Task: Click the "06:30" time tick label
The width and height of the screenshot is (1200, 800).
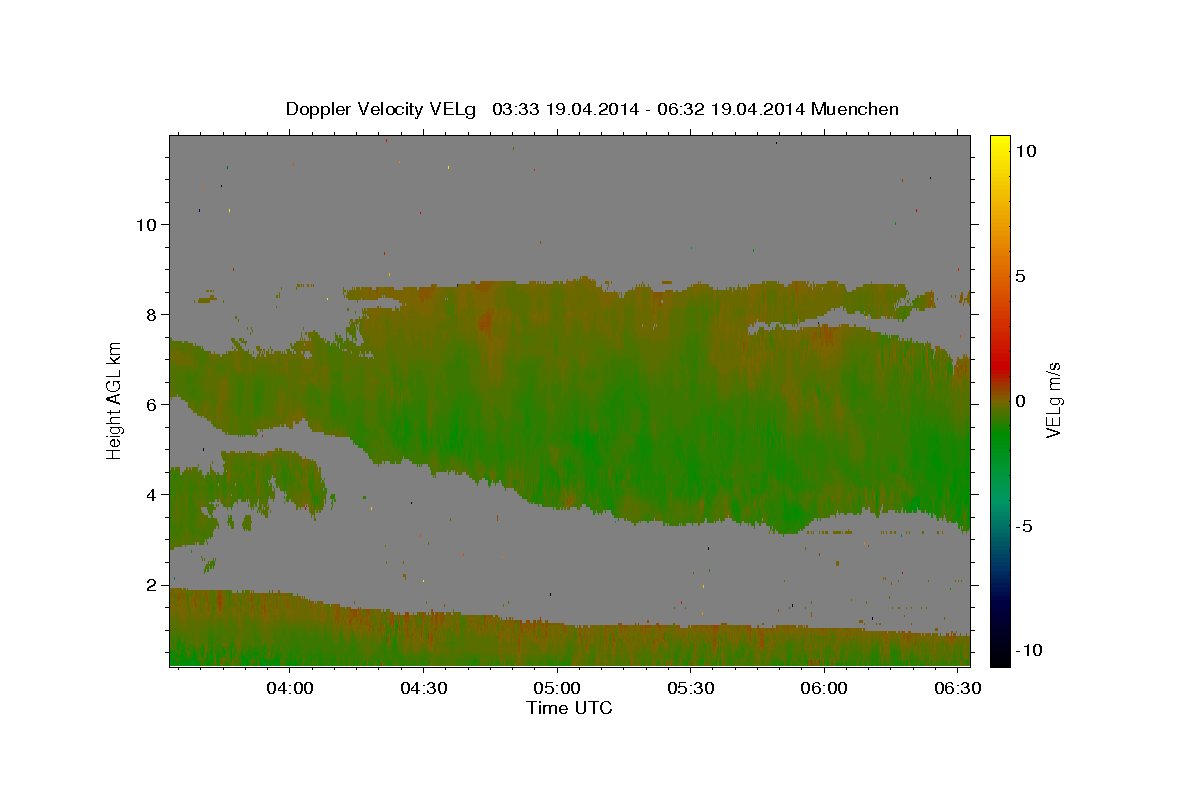Action: (958, 689)
